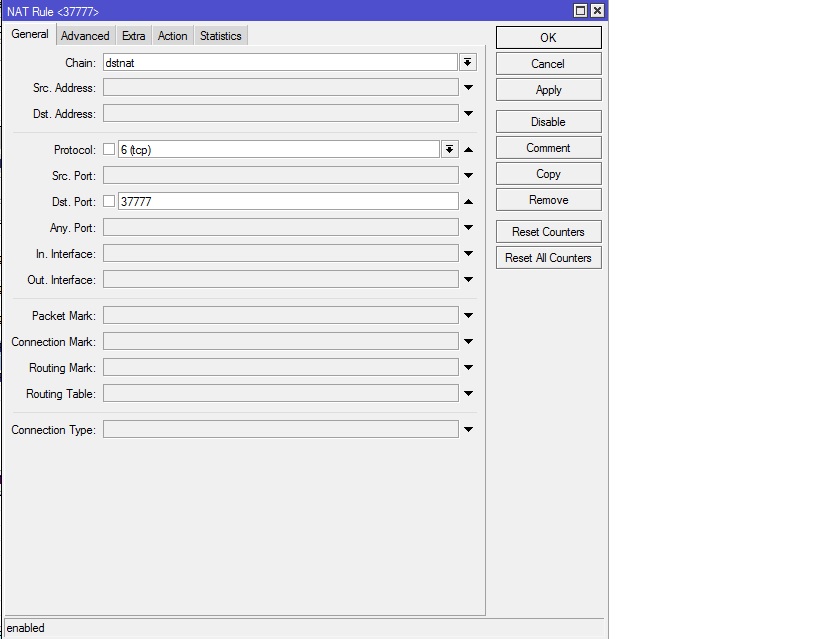The width and height of the screenshot is (819, 639).
Task: Click the Cancel button
Action: pos(548,64)
